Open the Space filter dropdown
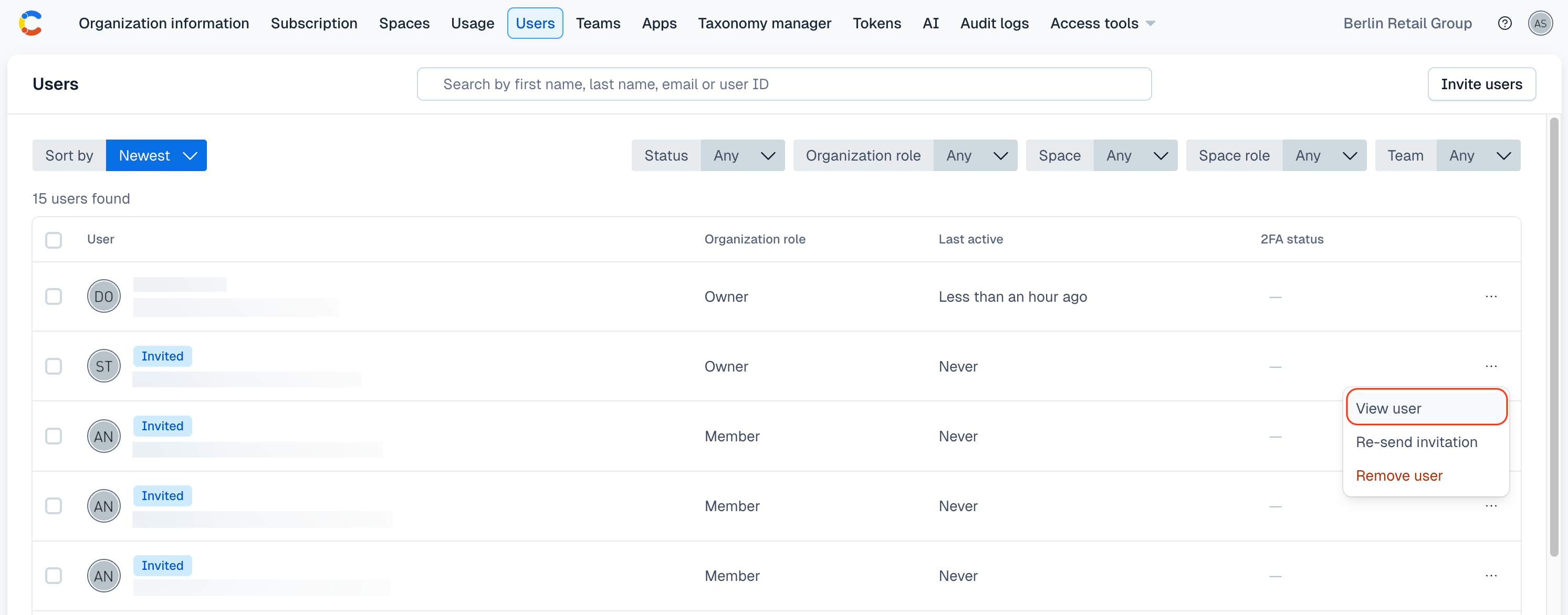This screenshot has height=615, width=1568. point(1135,156)
